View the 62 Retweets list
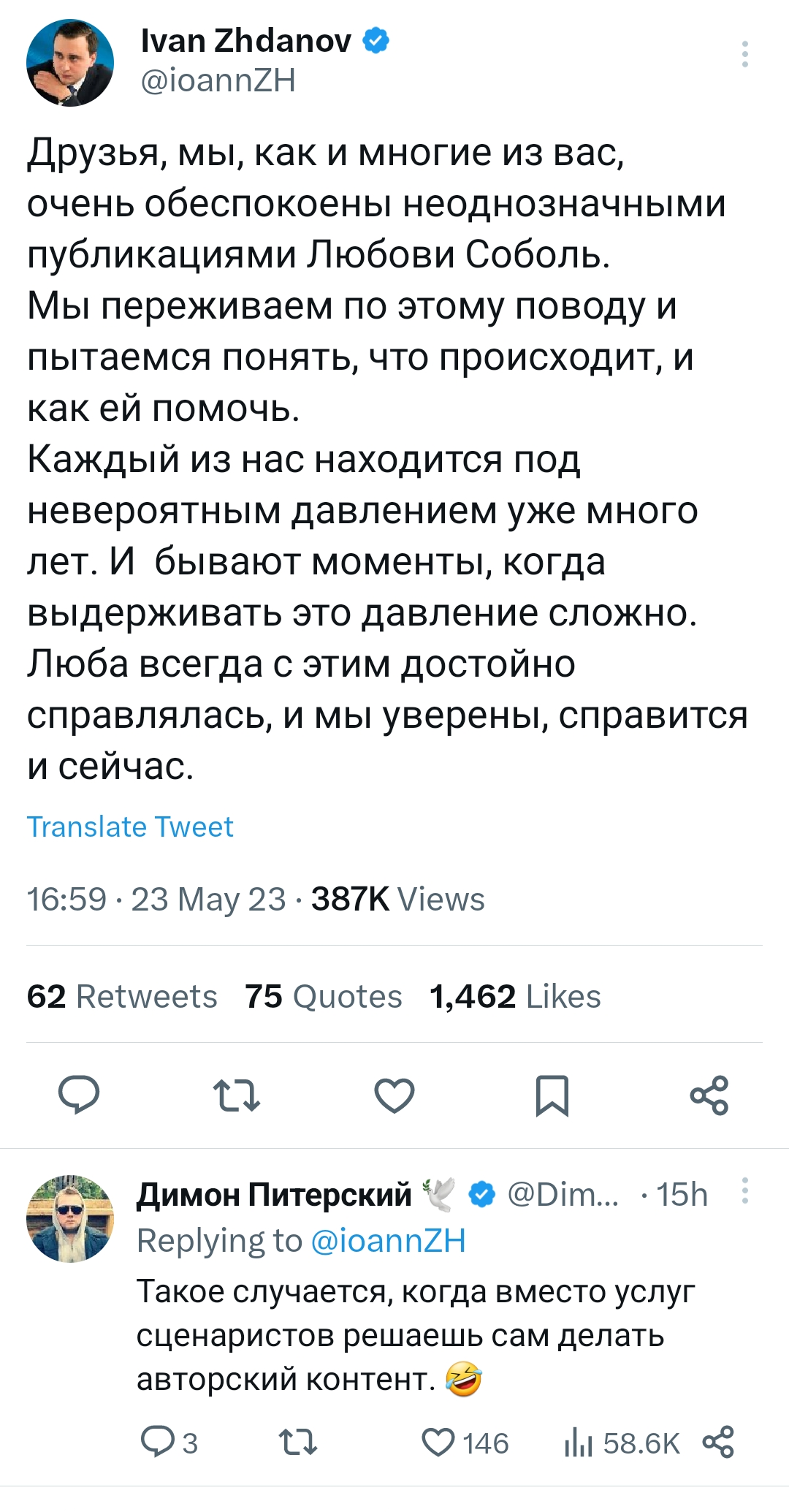Image resolution: width=789 pixels, height=1512 pixels. coord(122,996)
